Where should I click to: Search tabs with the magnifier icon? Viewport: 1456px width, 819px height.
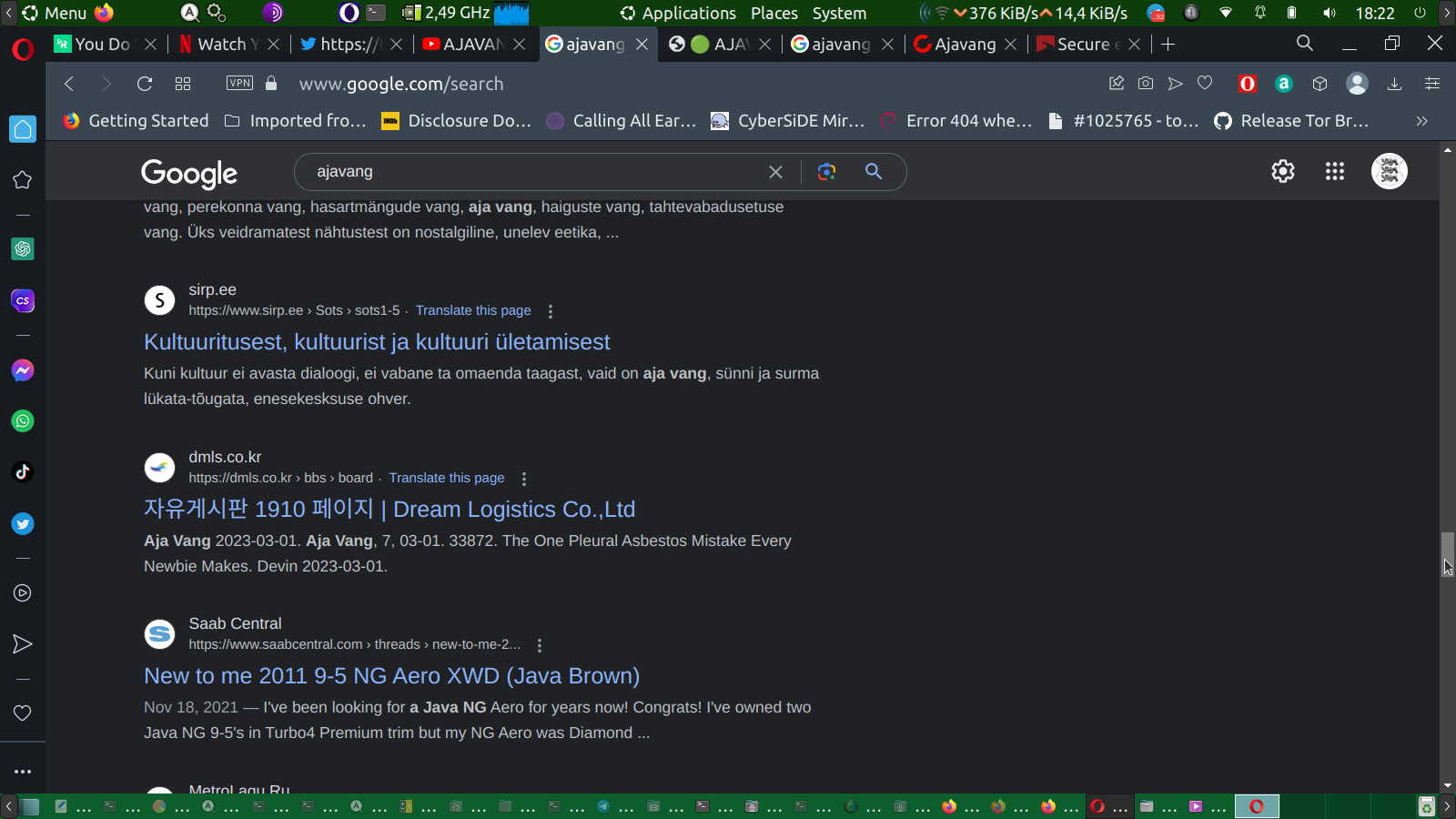1305,43
